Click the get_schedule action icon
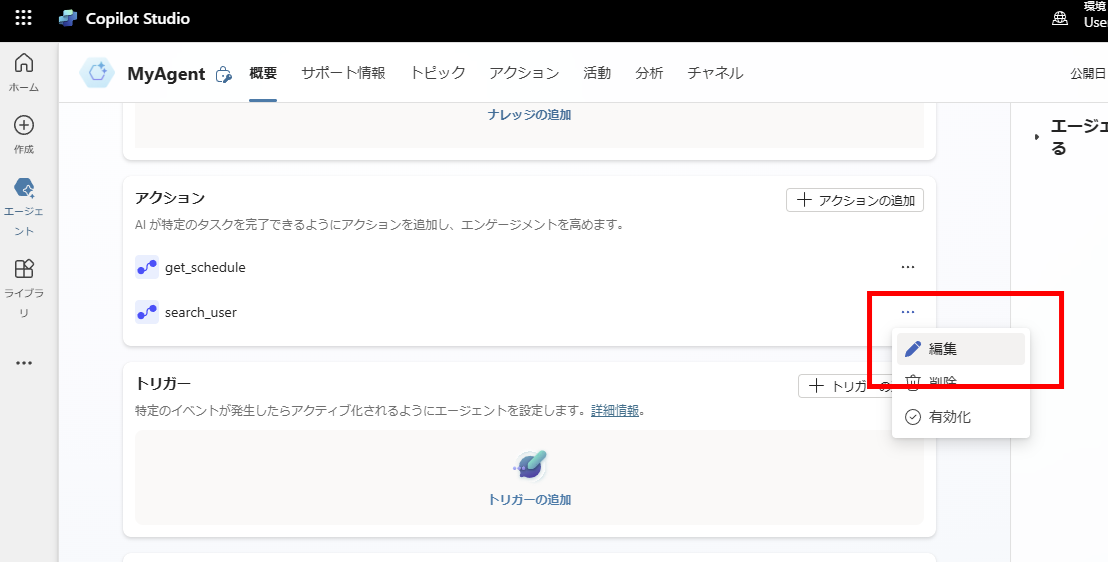The height and width of the screenshot is (562, 1108). click(147, 267)
